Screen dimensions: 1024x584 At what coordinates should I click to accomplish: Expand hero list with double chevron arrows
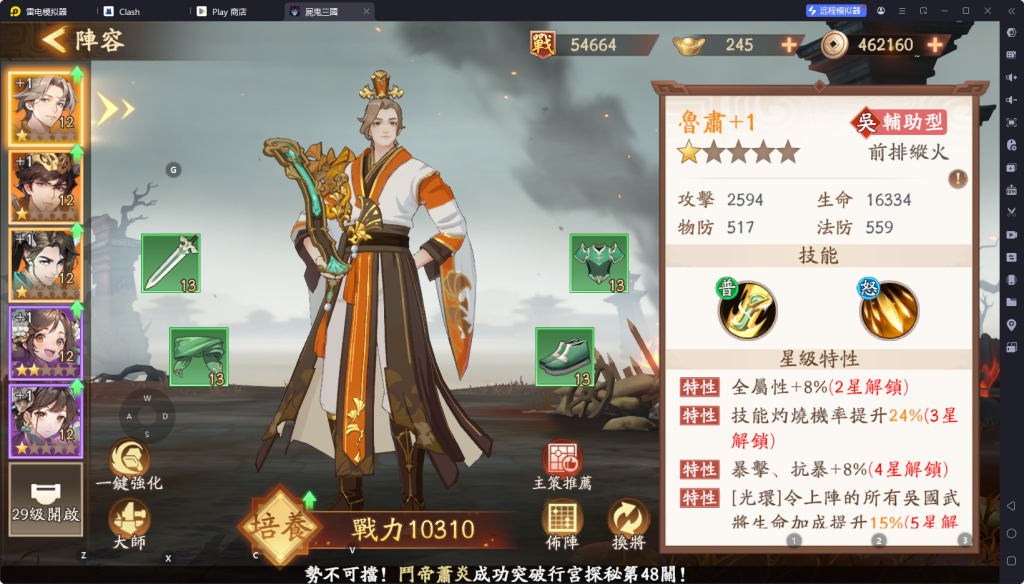(x=116, y=108)
